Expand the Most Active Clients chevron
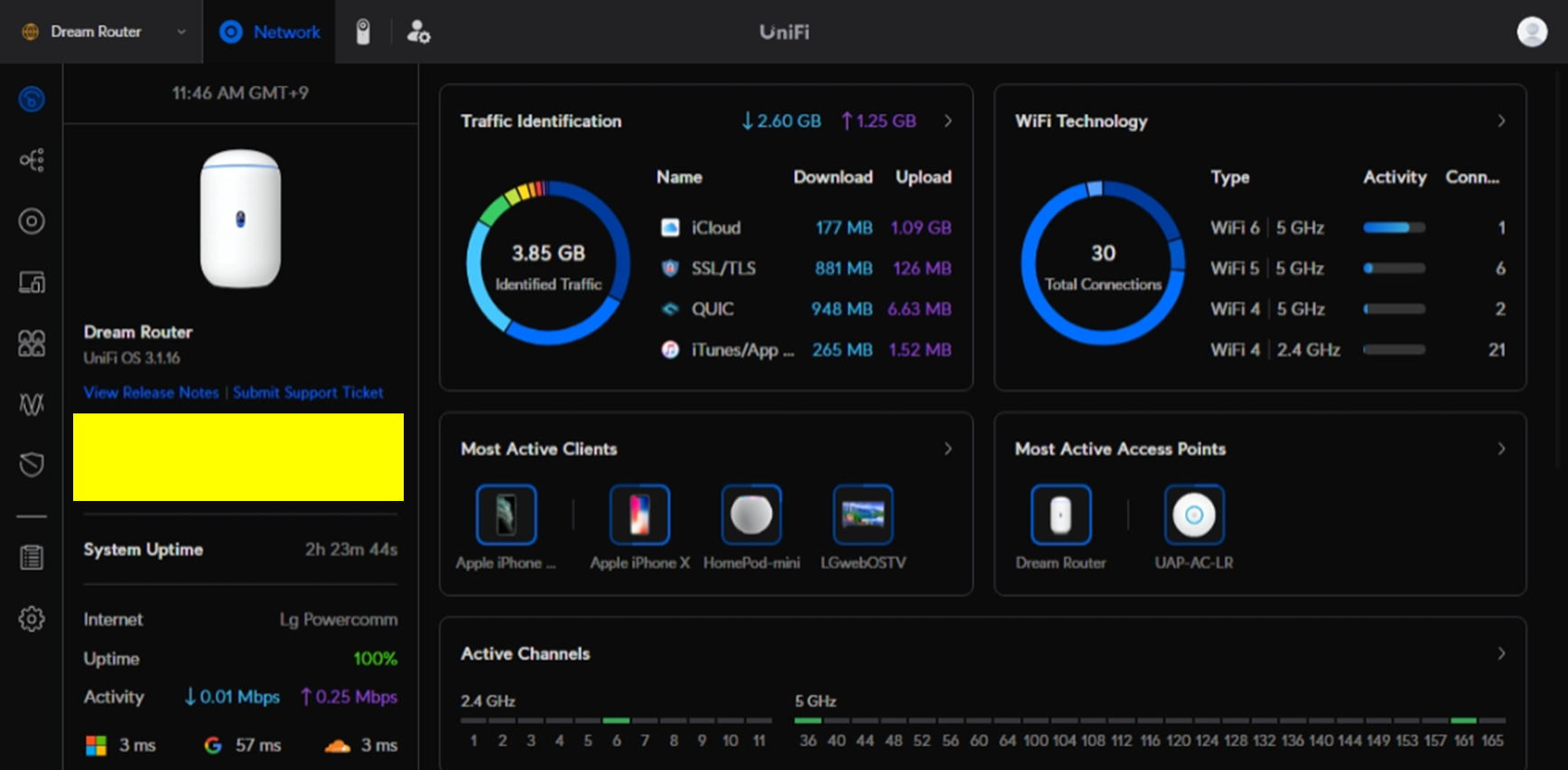The height and width of the screenshot is (770, 1568). (x=947, y=449)
